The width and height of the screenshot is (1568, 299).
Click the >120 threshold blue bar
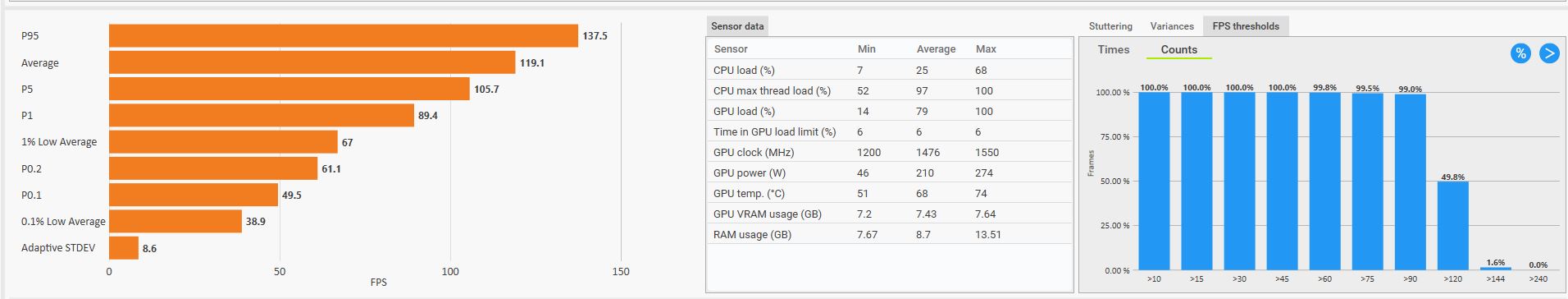pos(1452,226)
